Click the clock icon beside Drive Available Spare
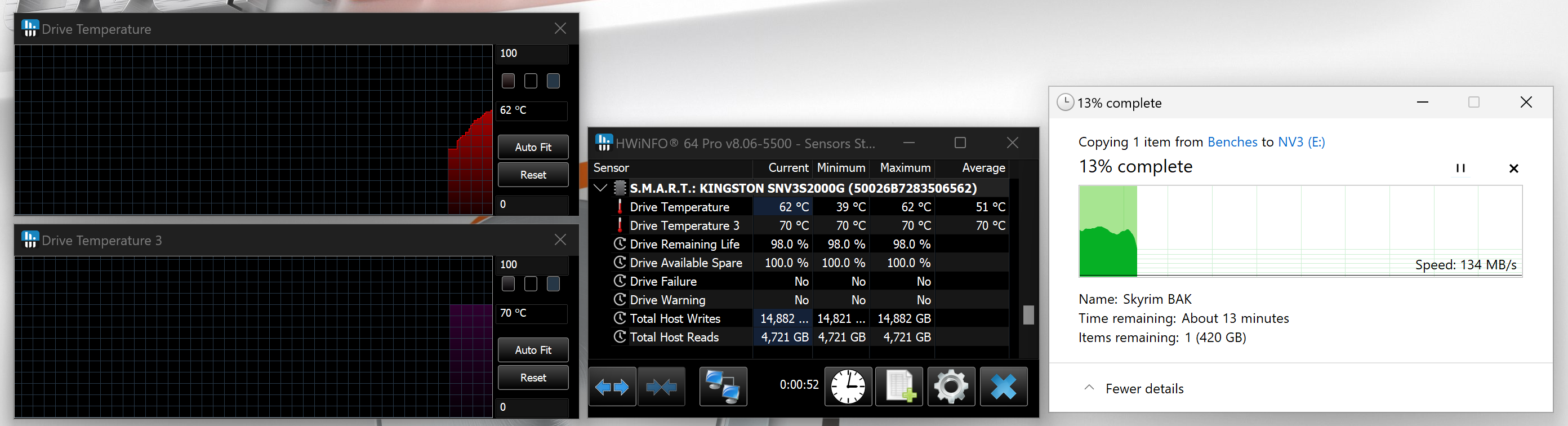 [620, 262]
